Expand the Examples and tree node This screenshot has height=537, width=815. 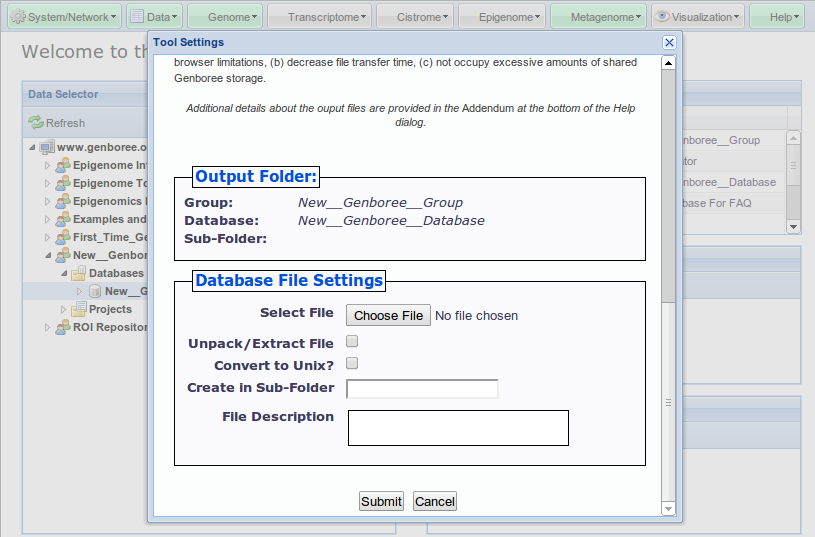pos(47,219)
